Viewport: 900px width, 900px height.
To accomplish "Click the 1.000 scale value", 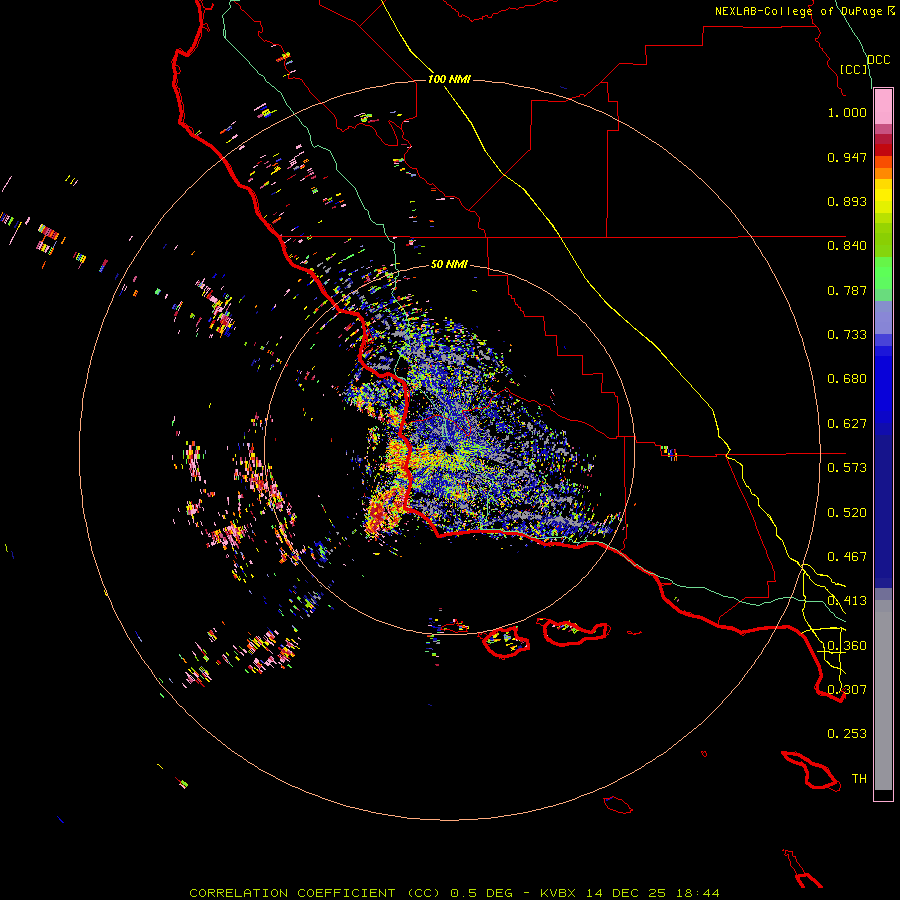I will tap(847, 112).
